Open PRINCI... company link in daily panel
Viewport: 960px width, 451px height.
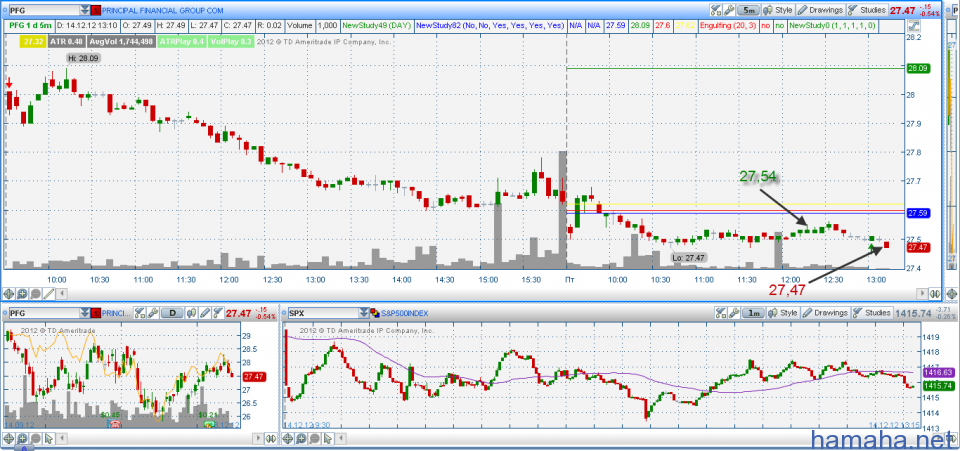(x=116, y=313)
